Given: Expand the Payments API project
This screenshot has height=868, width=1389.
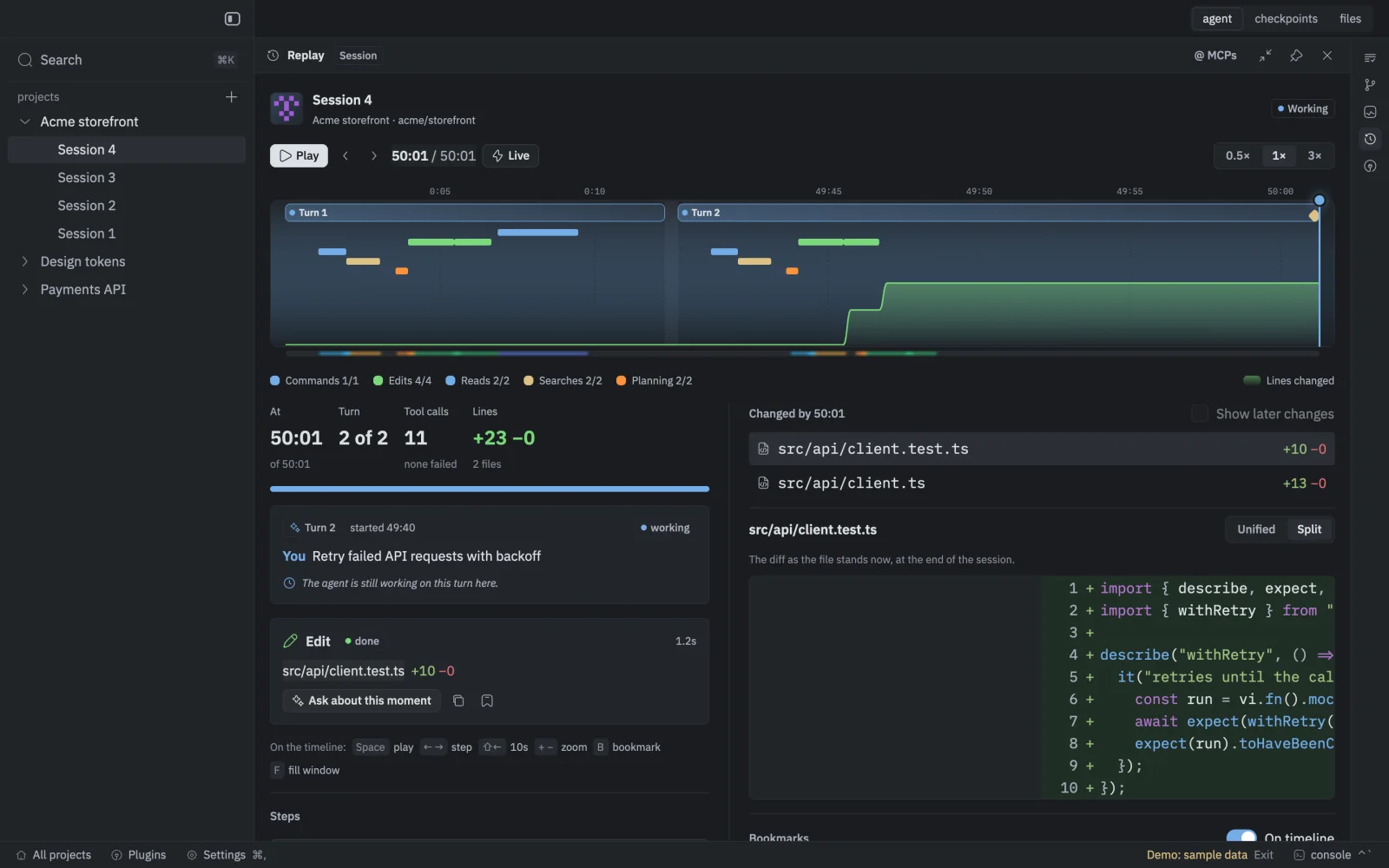Looking at the screenshot, I should click(25, 289).
